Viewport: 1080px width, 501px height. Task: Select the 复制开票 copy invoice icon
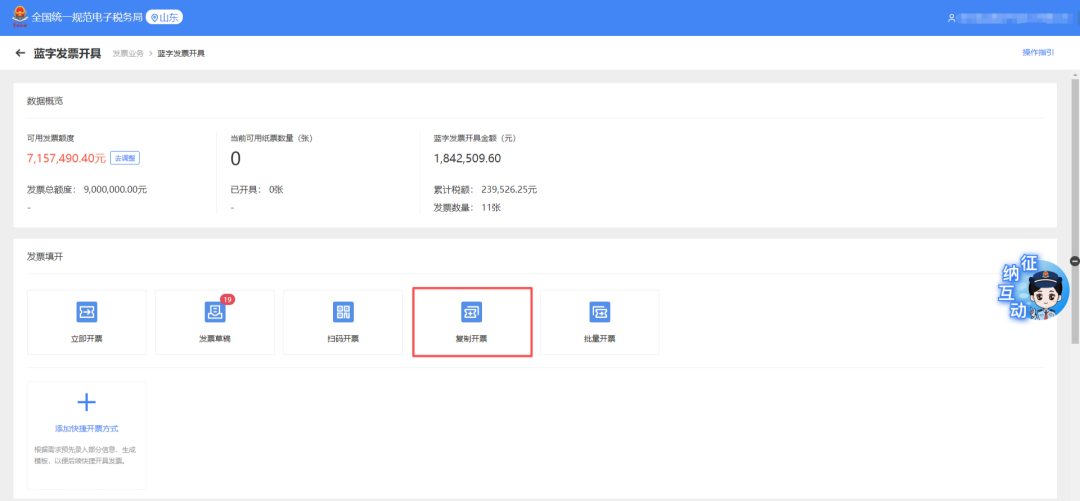471,312
